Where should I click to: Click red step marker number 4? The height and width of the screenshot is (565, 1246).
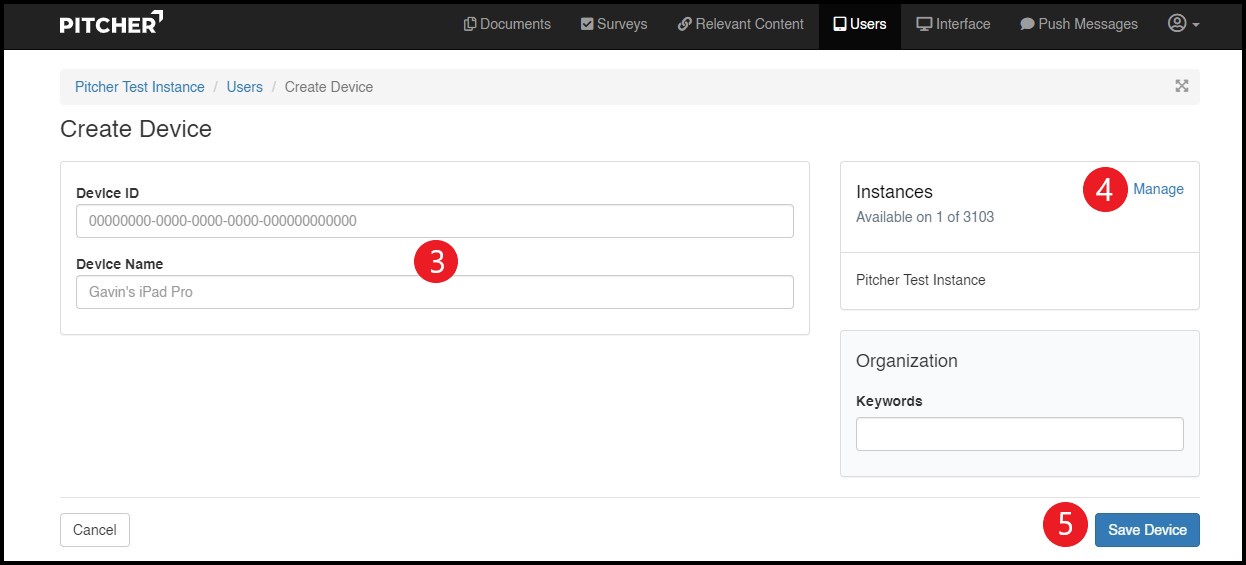pos(1104,190)
